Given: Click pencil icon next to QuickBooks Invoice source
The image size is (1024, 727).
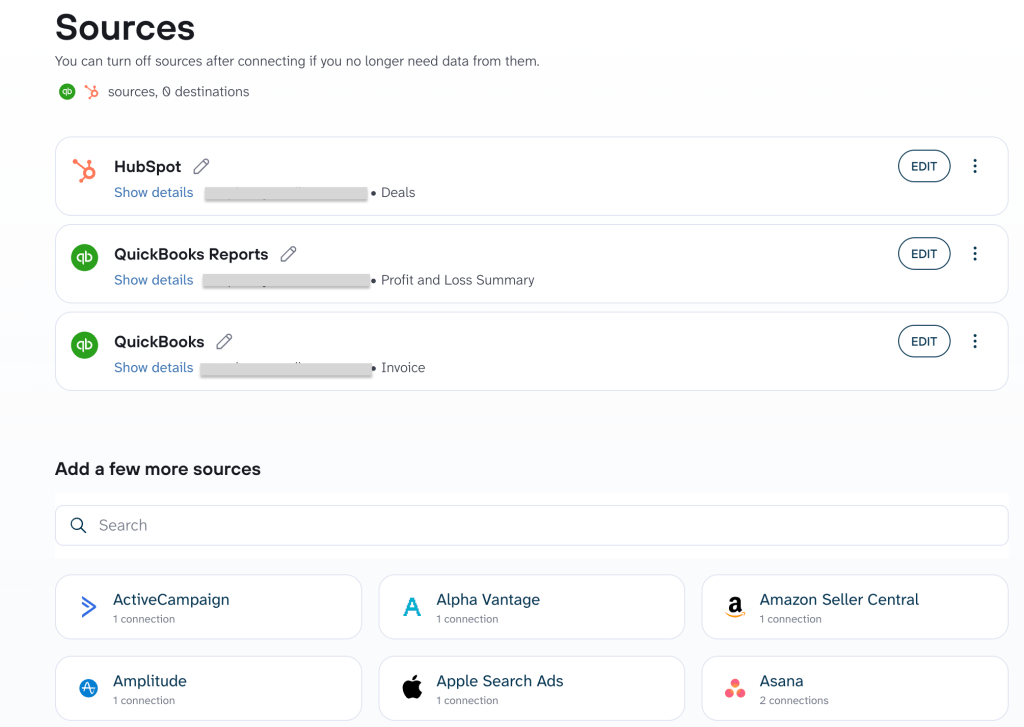Looking at the screenshot, I should click(225, 342).
